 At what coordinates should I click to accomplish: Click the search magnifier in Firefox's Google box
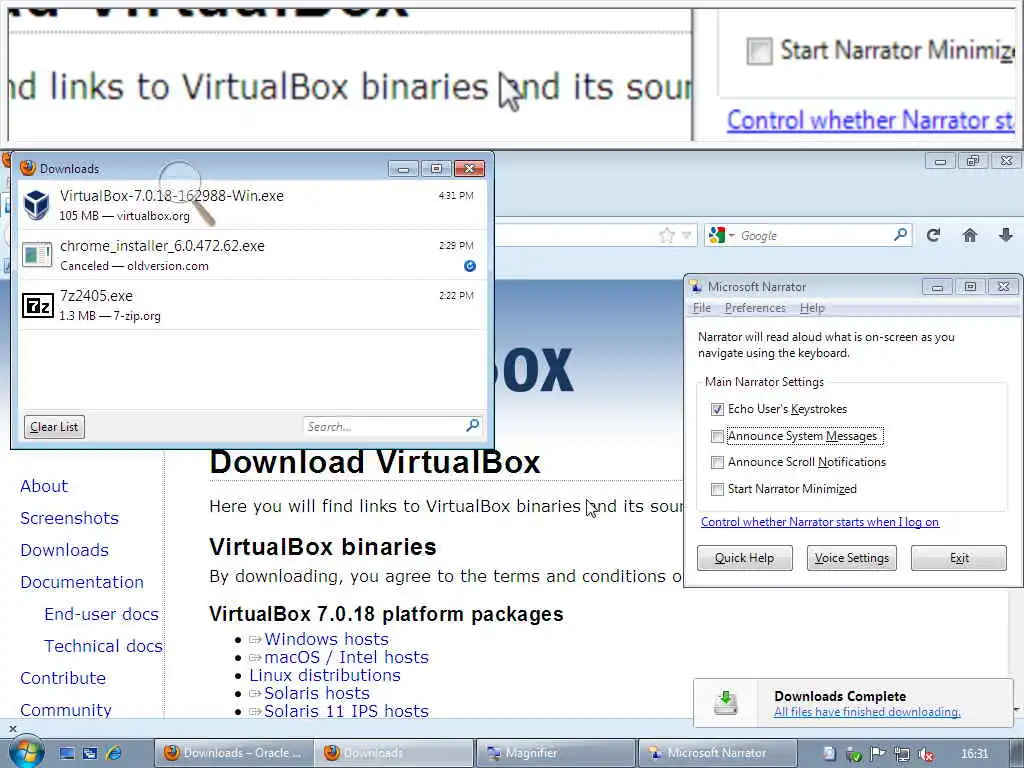point(901,234)
